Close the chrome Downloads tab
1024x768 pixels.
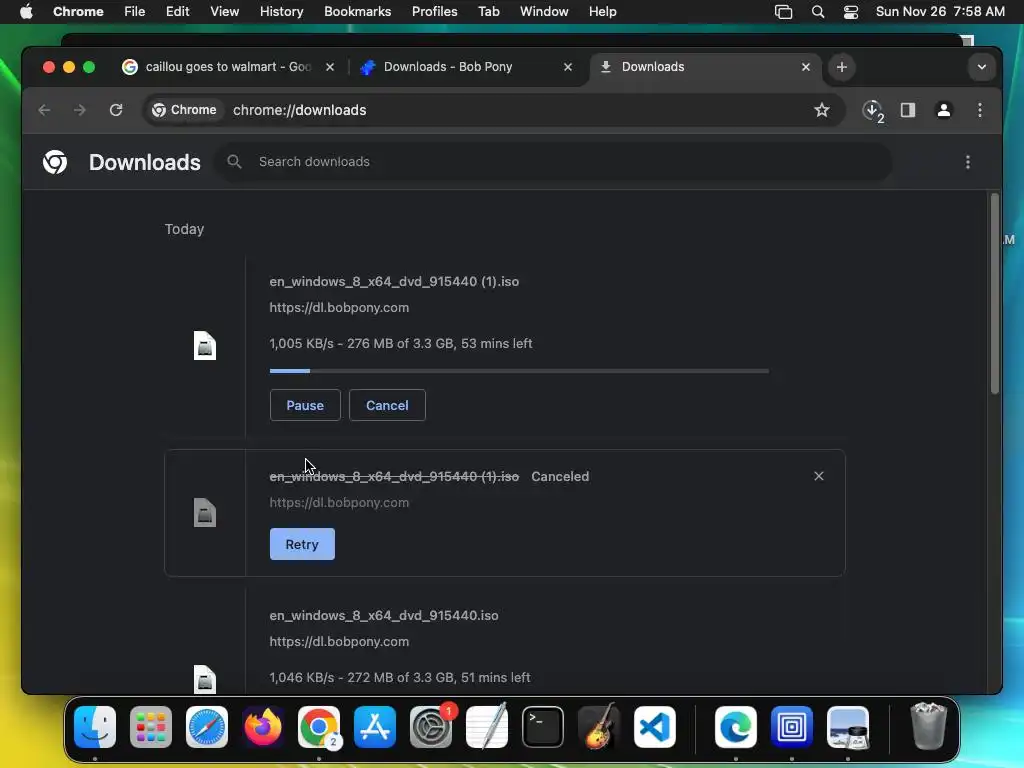coord(806,67)
